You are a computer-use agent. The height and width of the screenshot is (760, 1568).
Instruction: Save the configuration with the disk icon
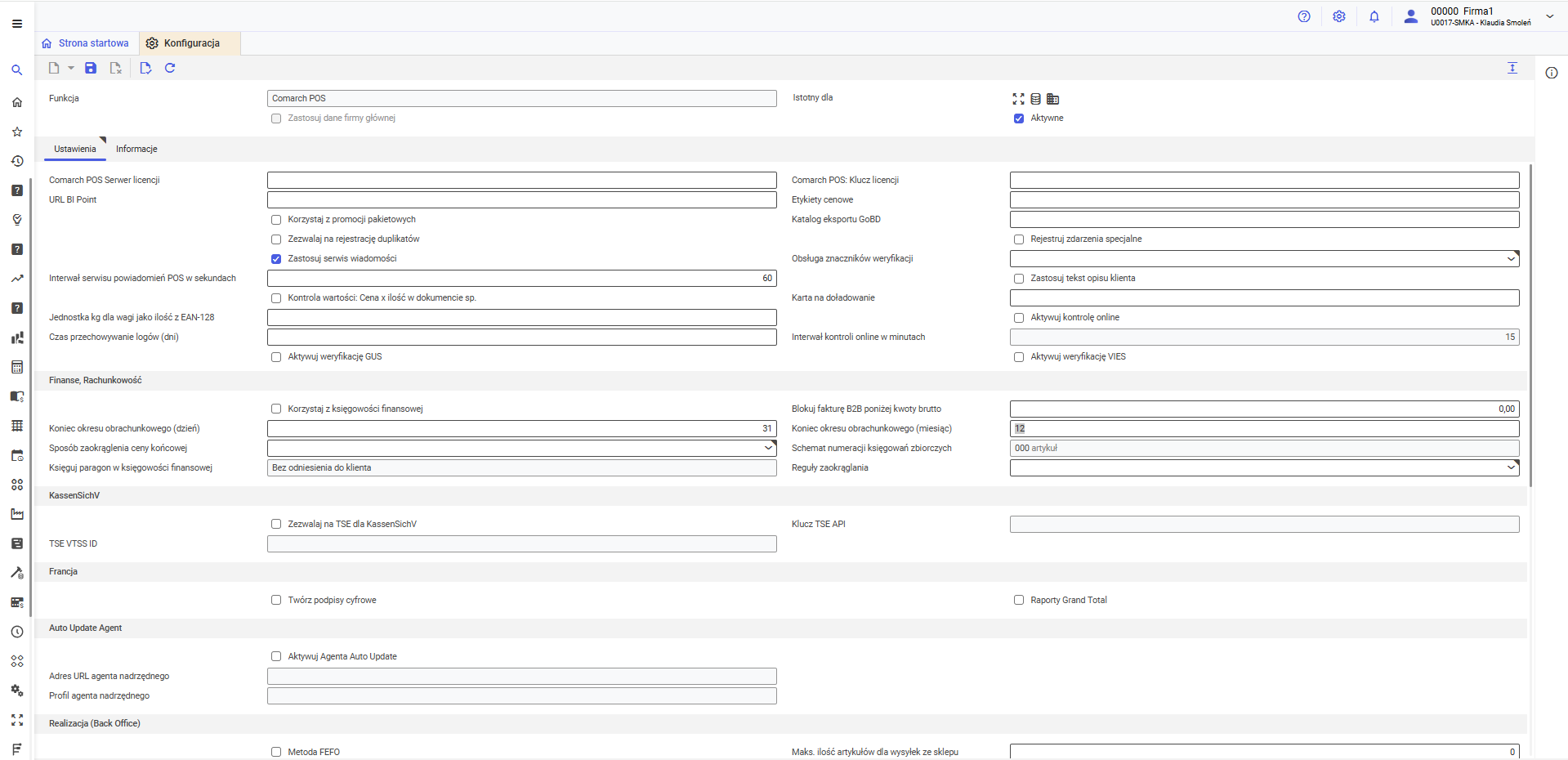(x=91, y=68)
